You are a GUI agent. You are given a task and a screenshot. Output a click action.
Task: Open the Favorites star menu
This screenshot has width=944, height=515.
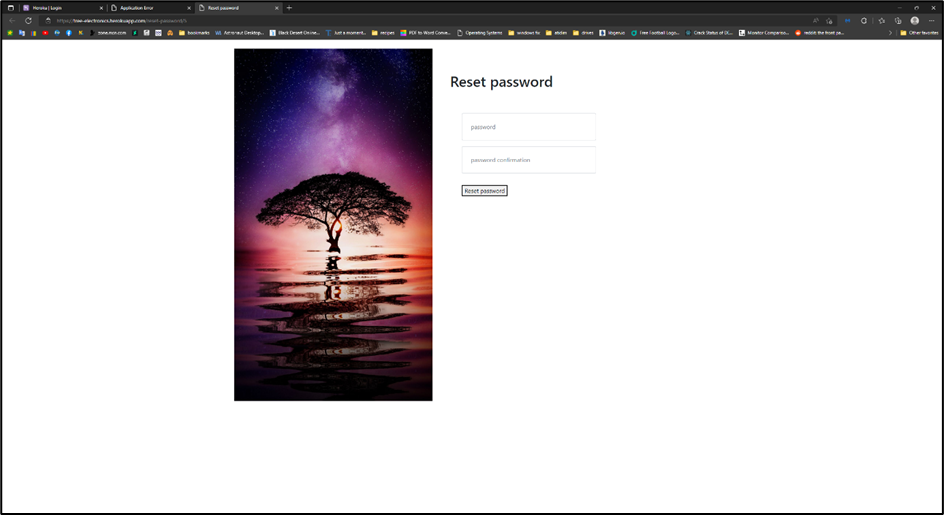pyautogui.click(x=881, y=20)
